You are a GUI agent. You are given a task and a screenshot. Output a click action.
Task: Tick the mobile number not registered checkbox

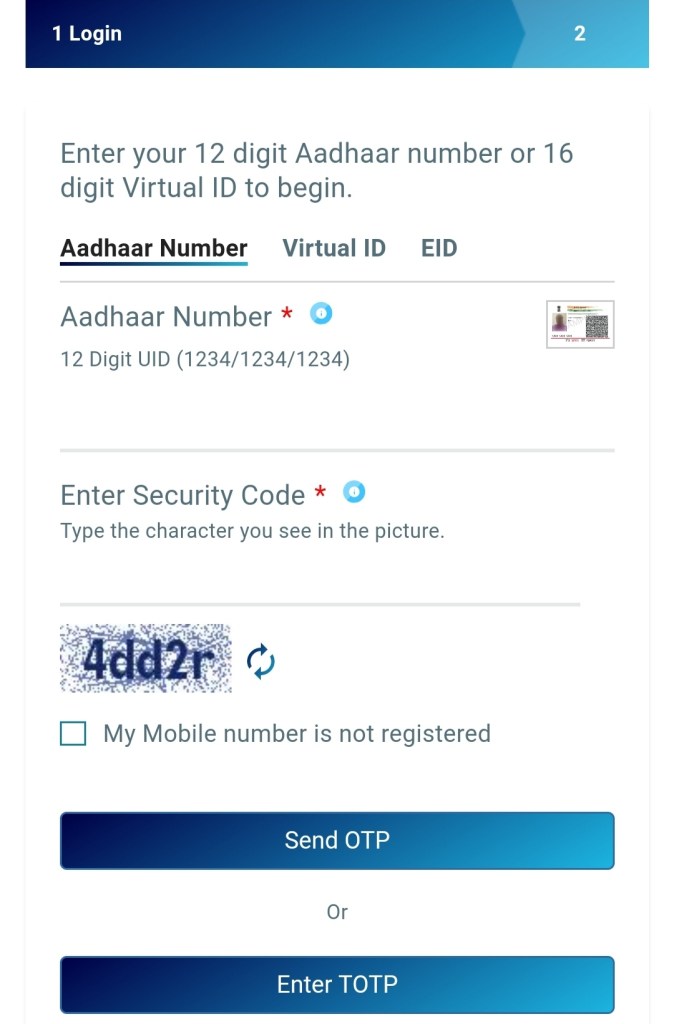click(x=73, y=734)
